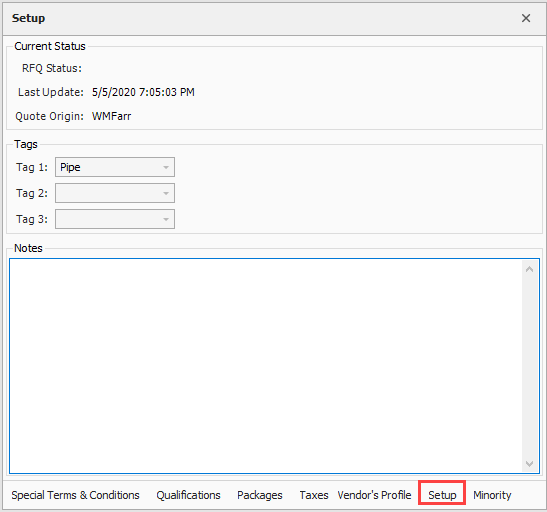
Task: Select the Pipe value in Tag 1
Action: (70, 167)
